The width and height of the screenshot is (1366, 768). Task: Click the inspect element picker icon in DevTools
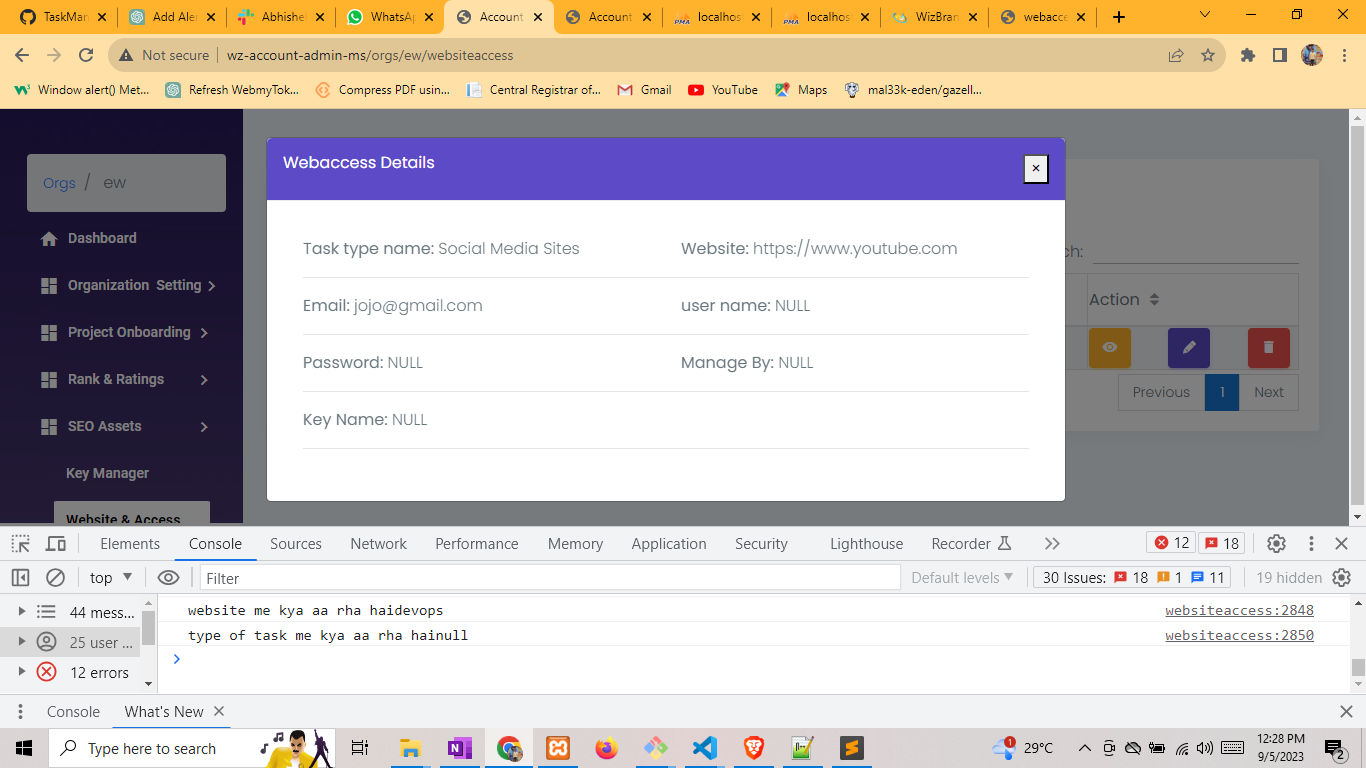coord(20,544)
